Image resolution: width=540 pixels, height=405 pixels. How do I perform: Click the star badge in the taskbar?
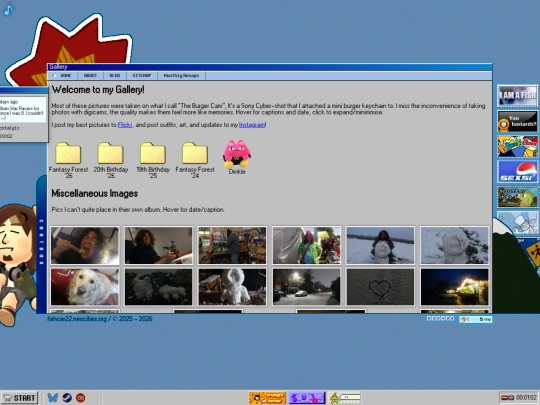coord(345,398)
